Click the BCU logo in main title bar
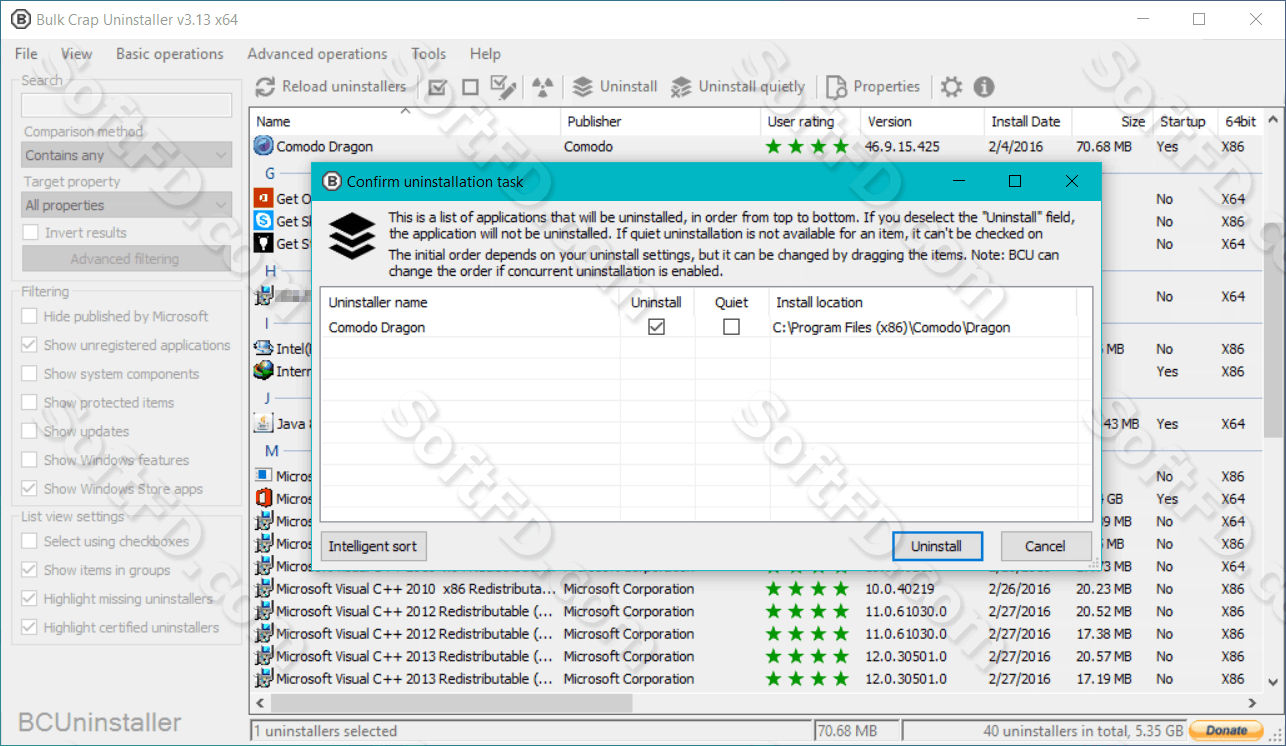 point(19,19)
